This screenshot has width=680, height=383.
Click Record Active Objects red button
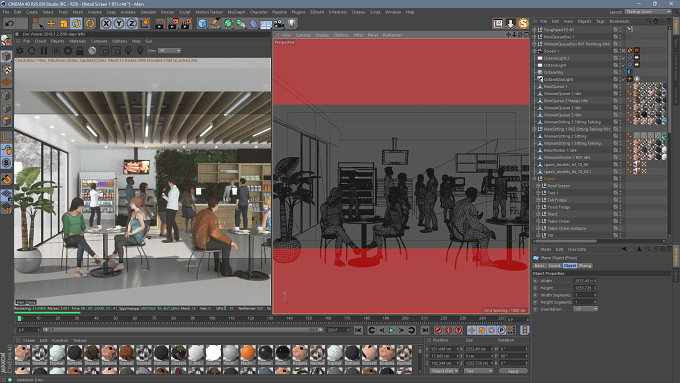pos(438,331)
